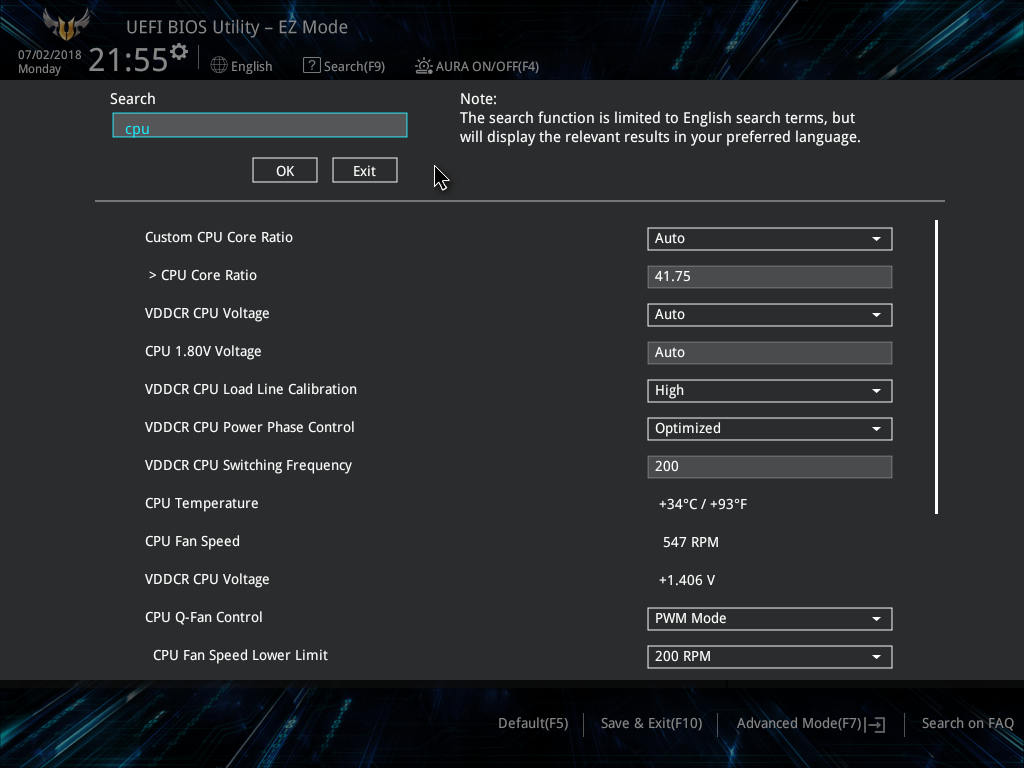Click the 07/02/2018 date text
1024x768 pixels.
50,55
